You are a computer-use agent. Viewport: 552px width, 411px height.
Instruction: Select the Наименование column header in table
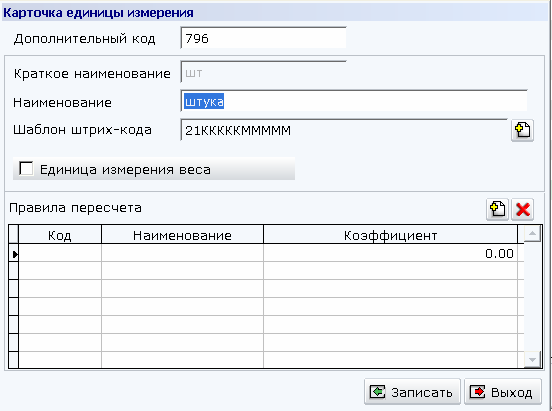click(x=182, y=235)
